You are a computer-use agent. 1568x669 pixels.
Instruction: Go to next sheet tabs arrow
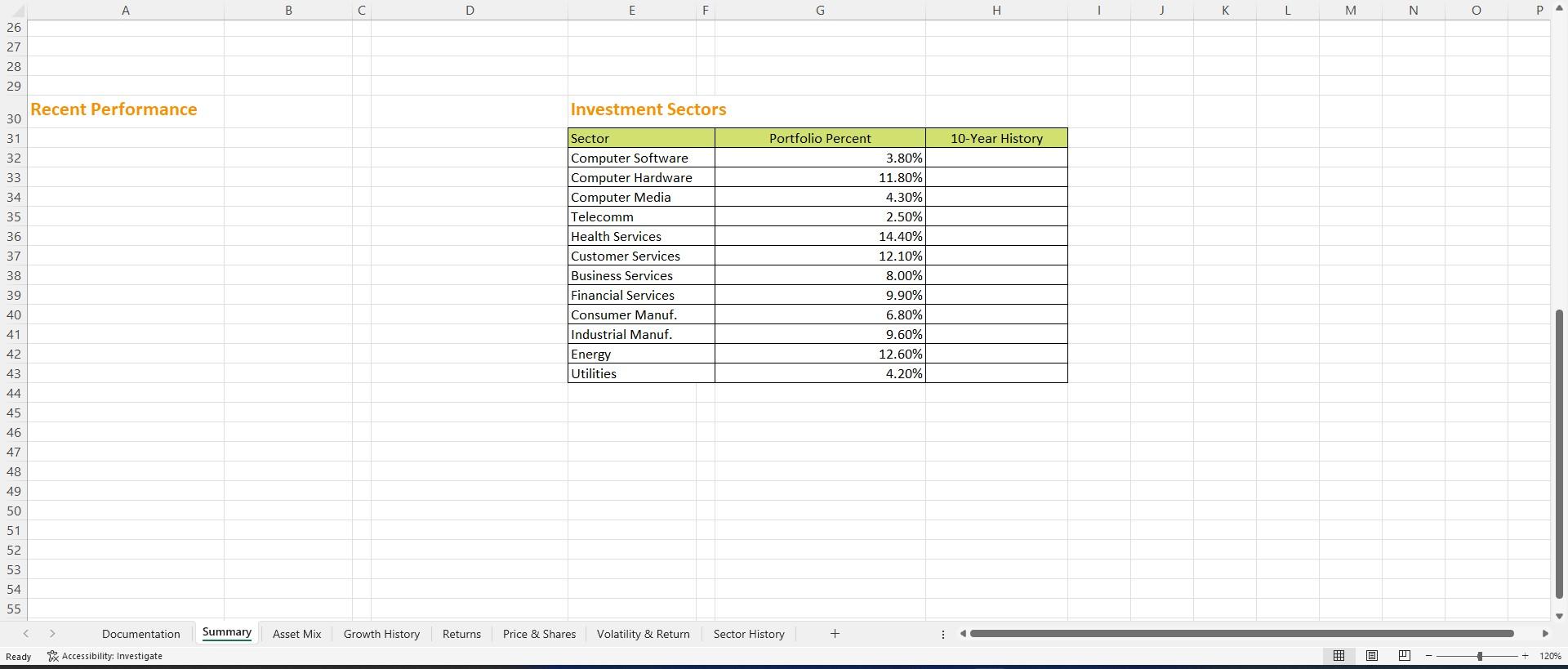(x=52, y=634)
